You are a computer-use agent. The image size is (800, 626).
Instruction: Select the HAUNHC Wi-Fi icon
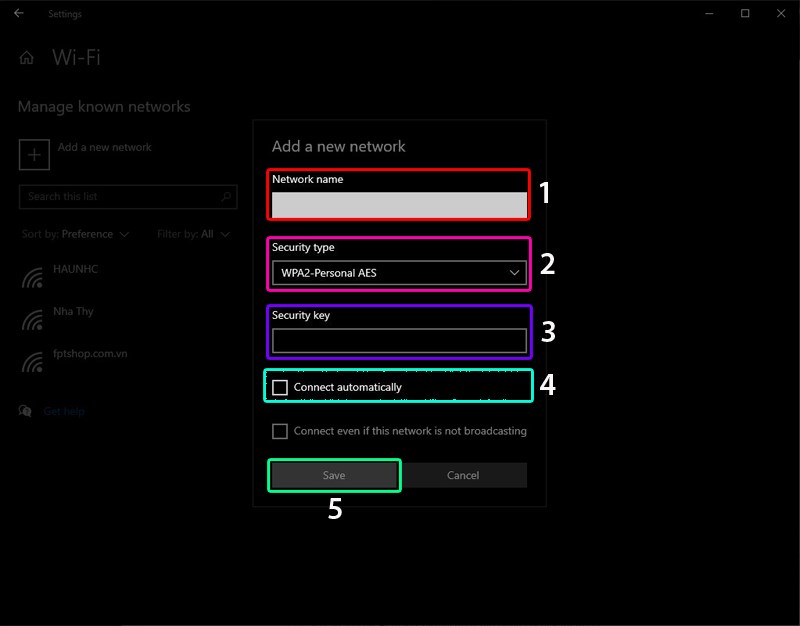(32, 278)
